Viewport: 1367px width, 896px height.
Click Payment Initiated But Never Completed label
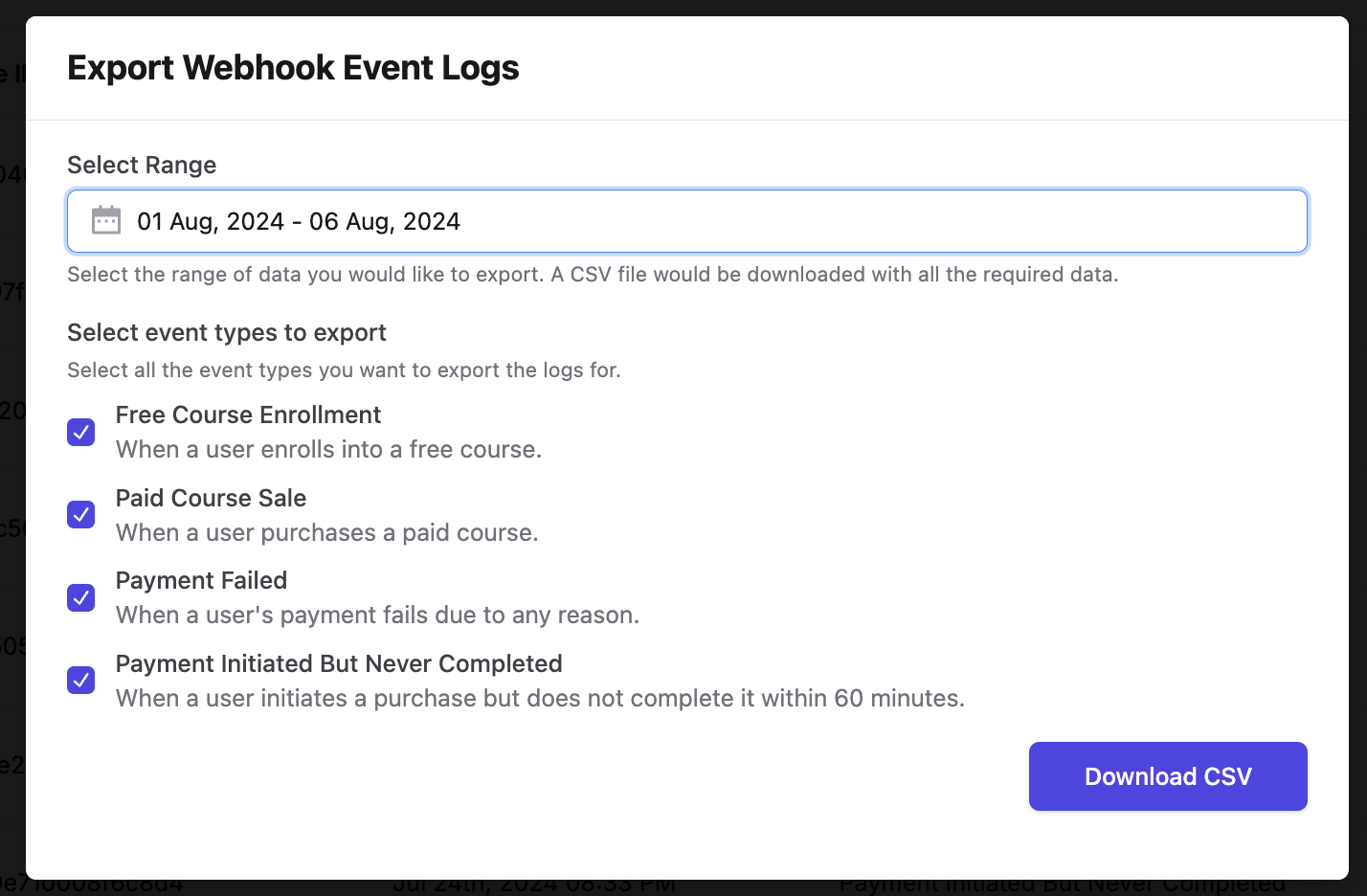(339, 663)
